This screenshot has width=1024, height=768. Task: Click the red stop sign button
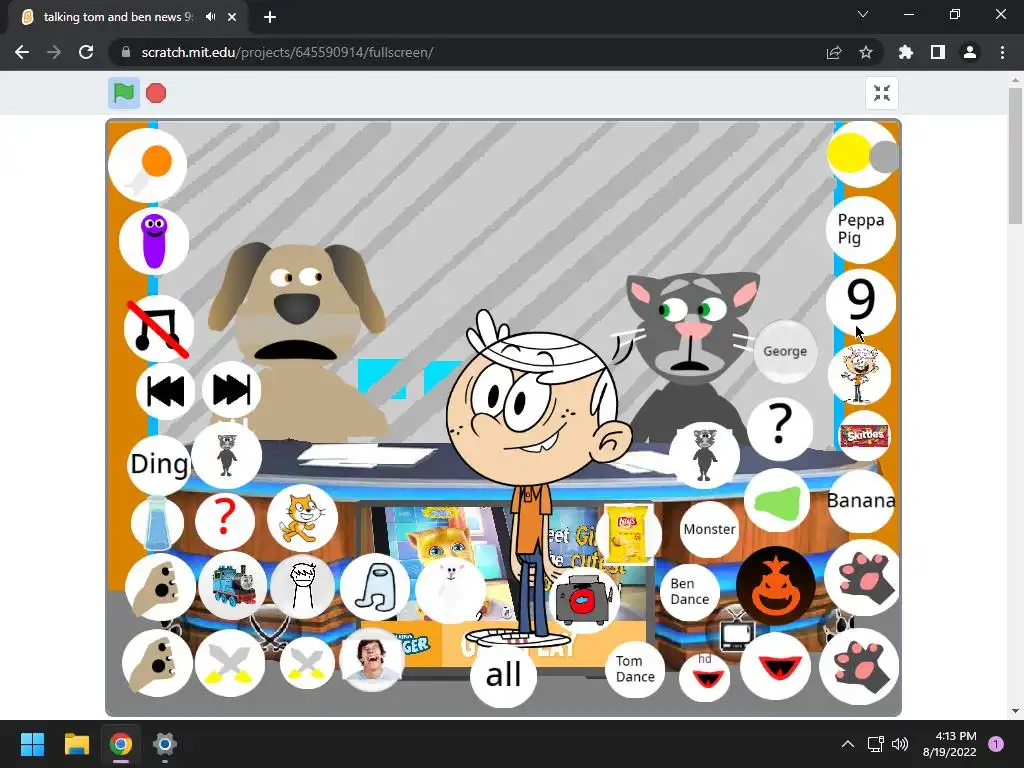click(156, 93)
